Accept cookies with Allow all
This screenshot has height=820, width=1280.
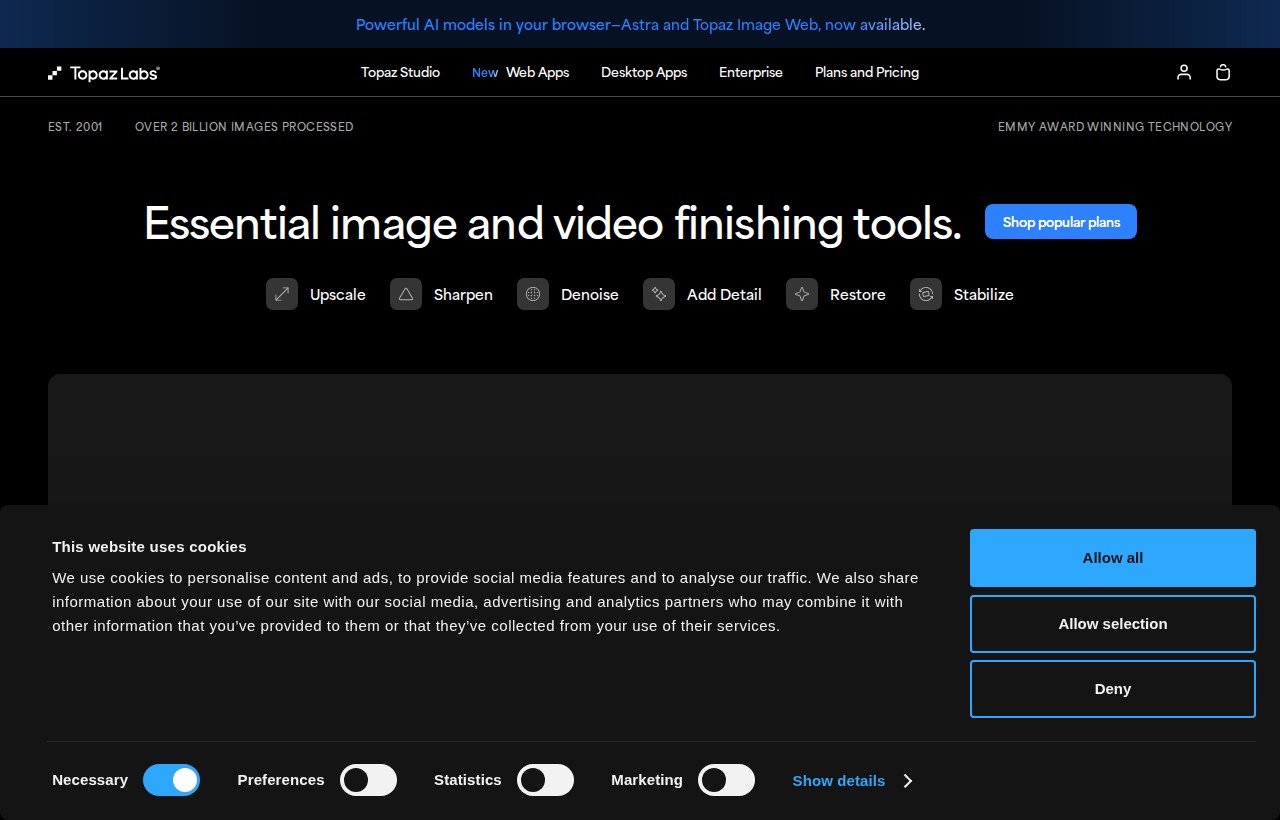tap(1113, 558)
